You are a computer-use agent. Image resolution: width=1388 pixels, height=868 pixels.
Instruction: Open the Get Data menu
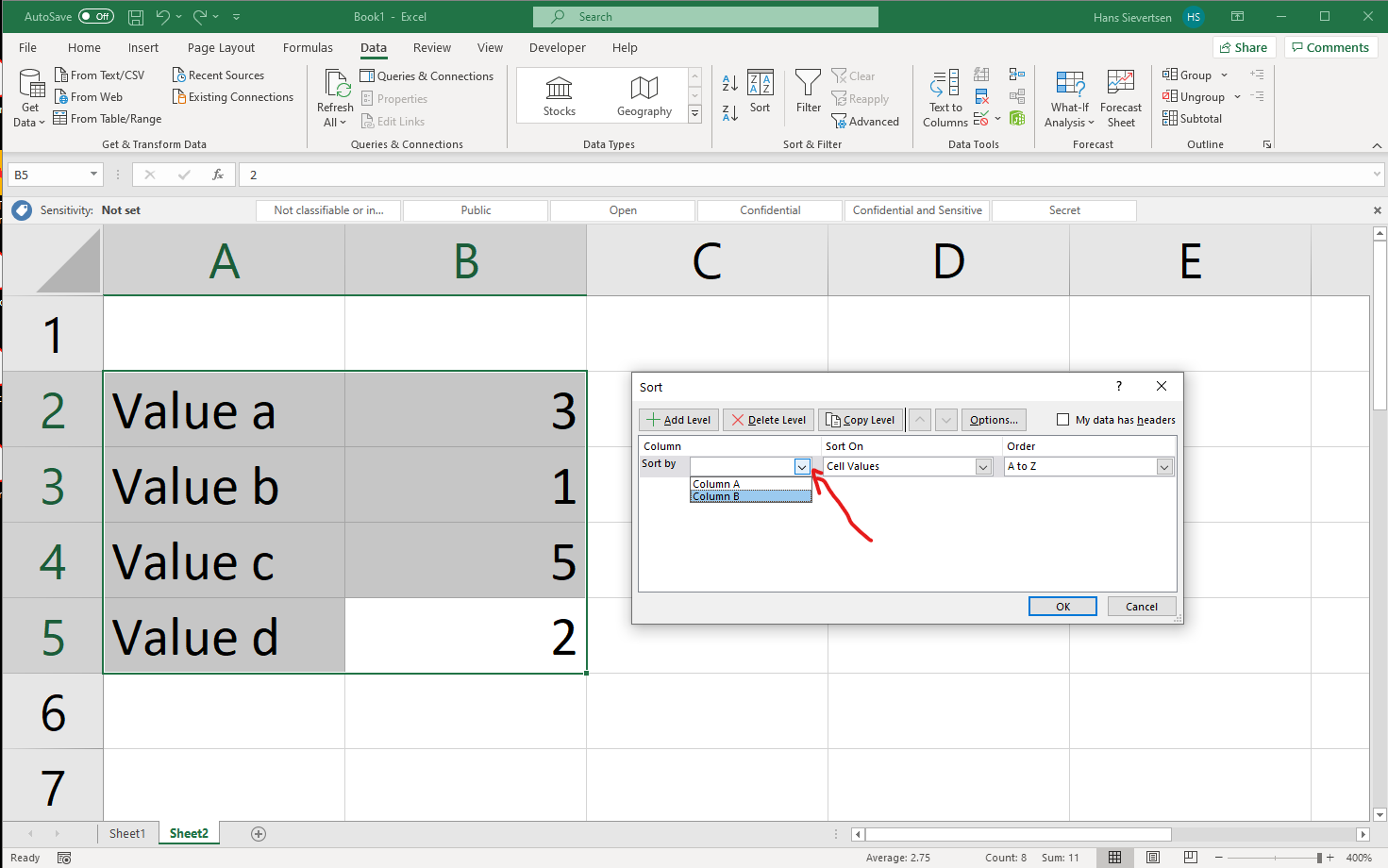click(30, 98)
